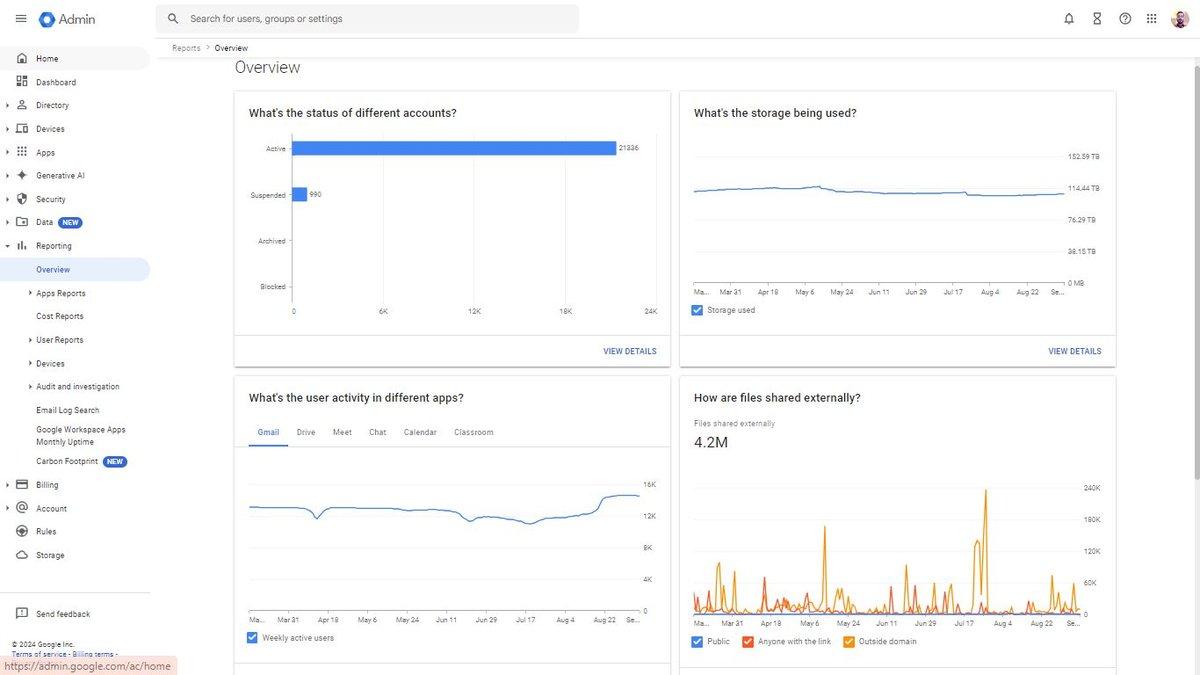
Task: Open Carbon Footprint report
Action: [x=67, y=461]
